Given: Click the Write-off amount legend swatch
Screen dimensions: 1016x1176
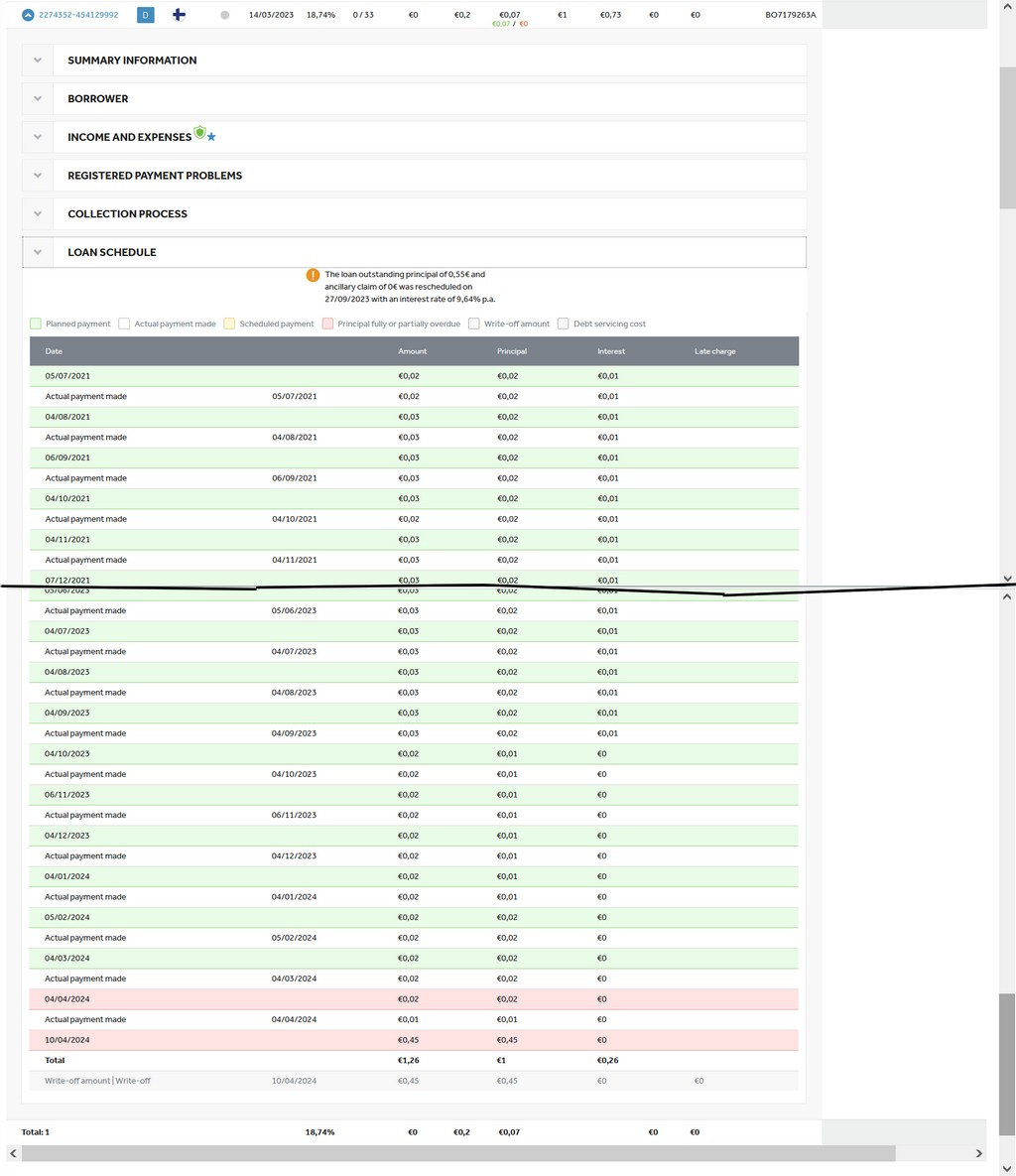Looking at the screenshot, I should click(x=474, y=324).
